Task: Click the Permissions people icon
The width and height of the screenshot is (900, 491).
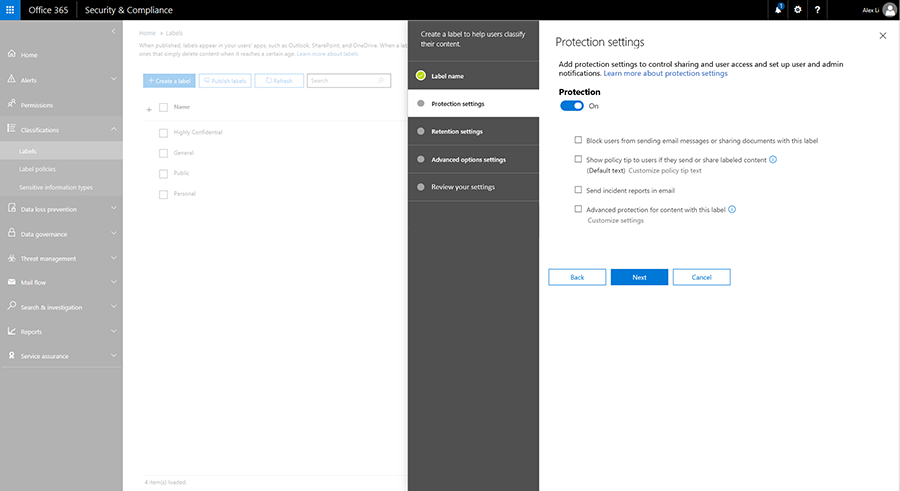Action: click(x=11, y=104)
